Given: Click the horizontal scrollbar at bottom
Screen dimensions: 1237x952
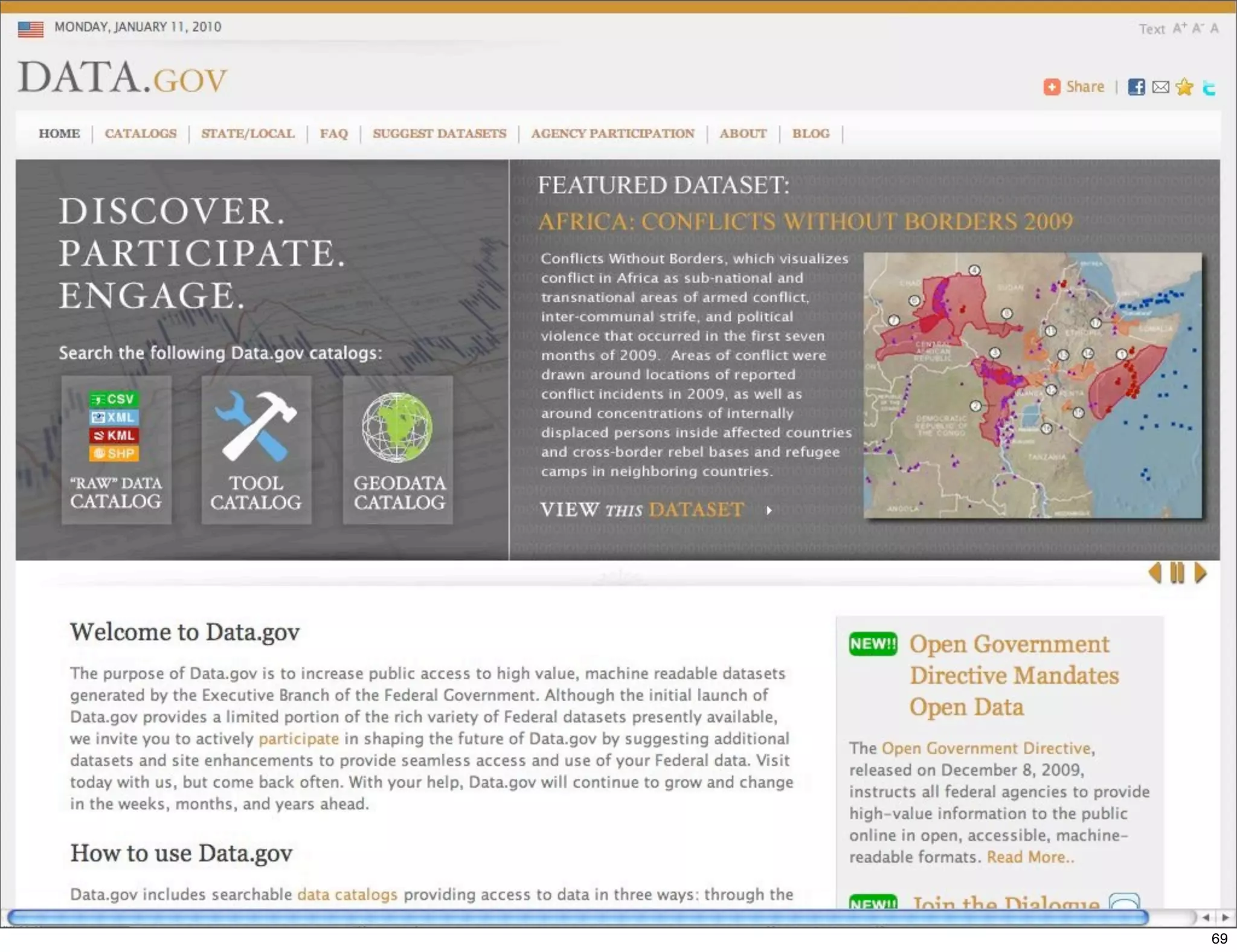Looking at the screenshot, I should (577, 918).
